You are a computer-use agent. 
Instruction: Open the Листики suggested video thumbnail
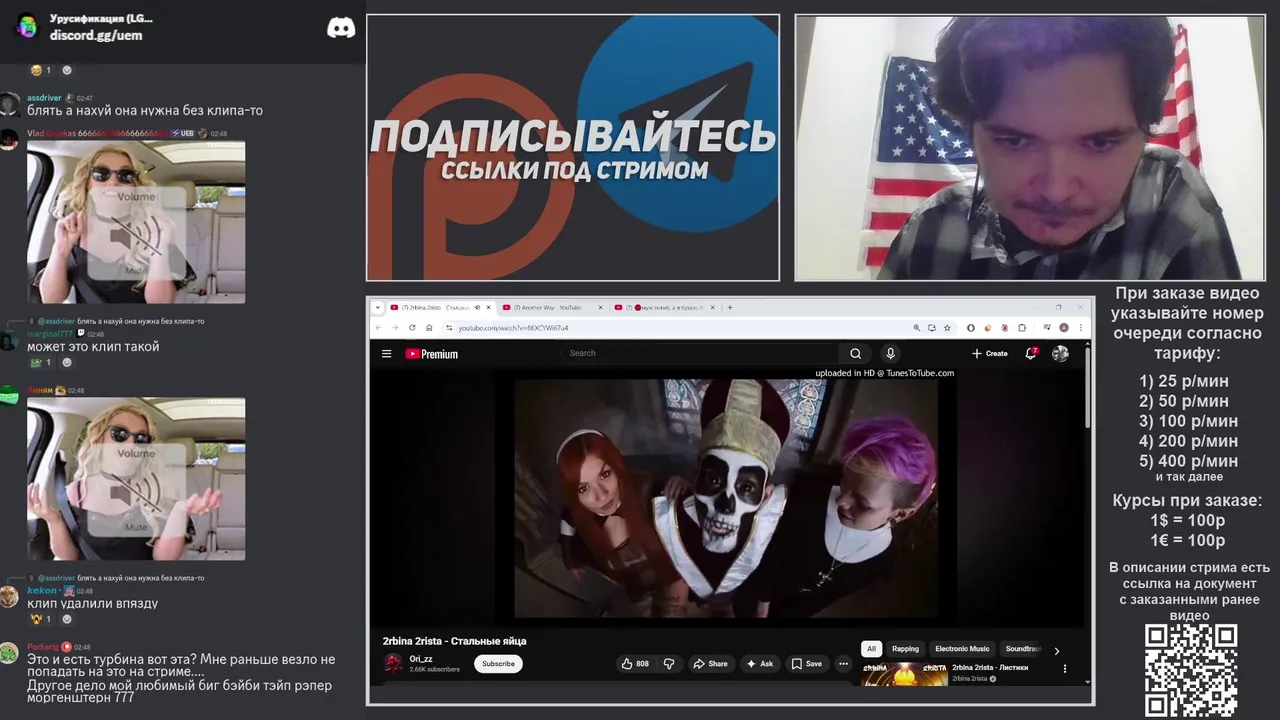[905, 674]
